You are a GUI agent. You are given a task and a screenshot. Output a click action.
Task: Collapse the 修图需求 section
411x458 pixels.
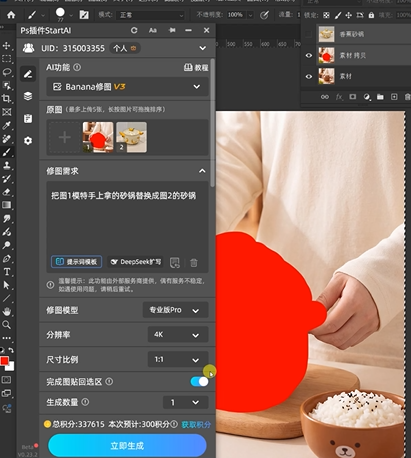point(202,171)
